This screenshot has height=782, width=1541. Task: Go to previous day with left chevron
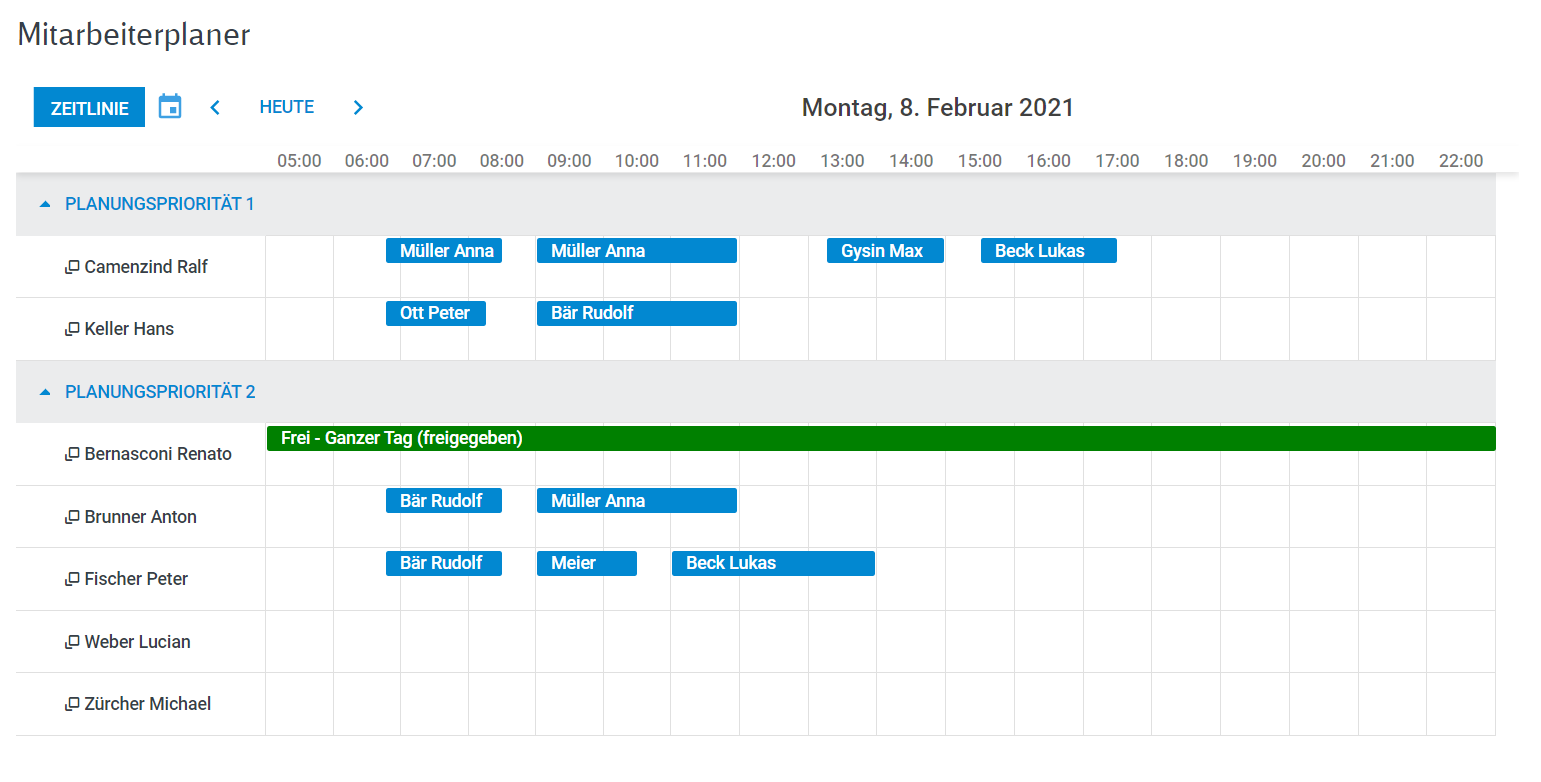(x=214, y=107)
